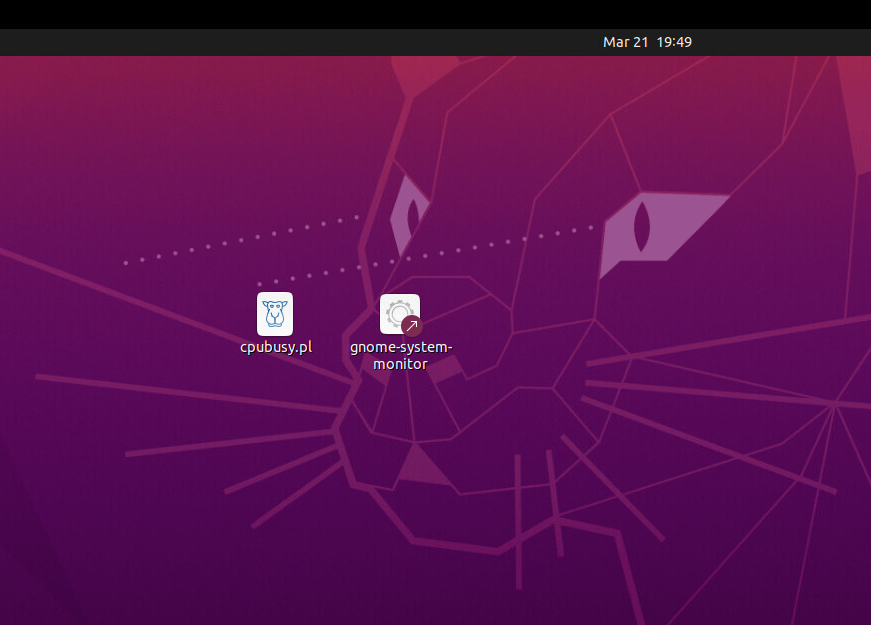Click the gnome-system-monitor name label
This screenshot has height=625, width=871.
(401, 356)
